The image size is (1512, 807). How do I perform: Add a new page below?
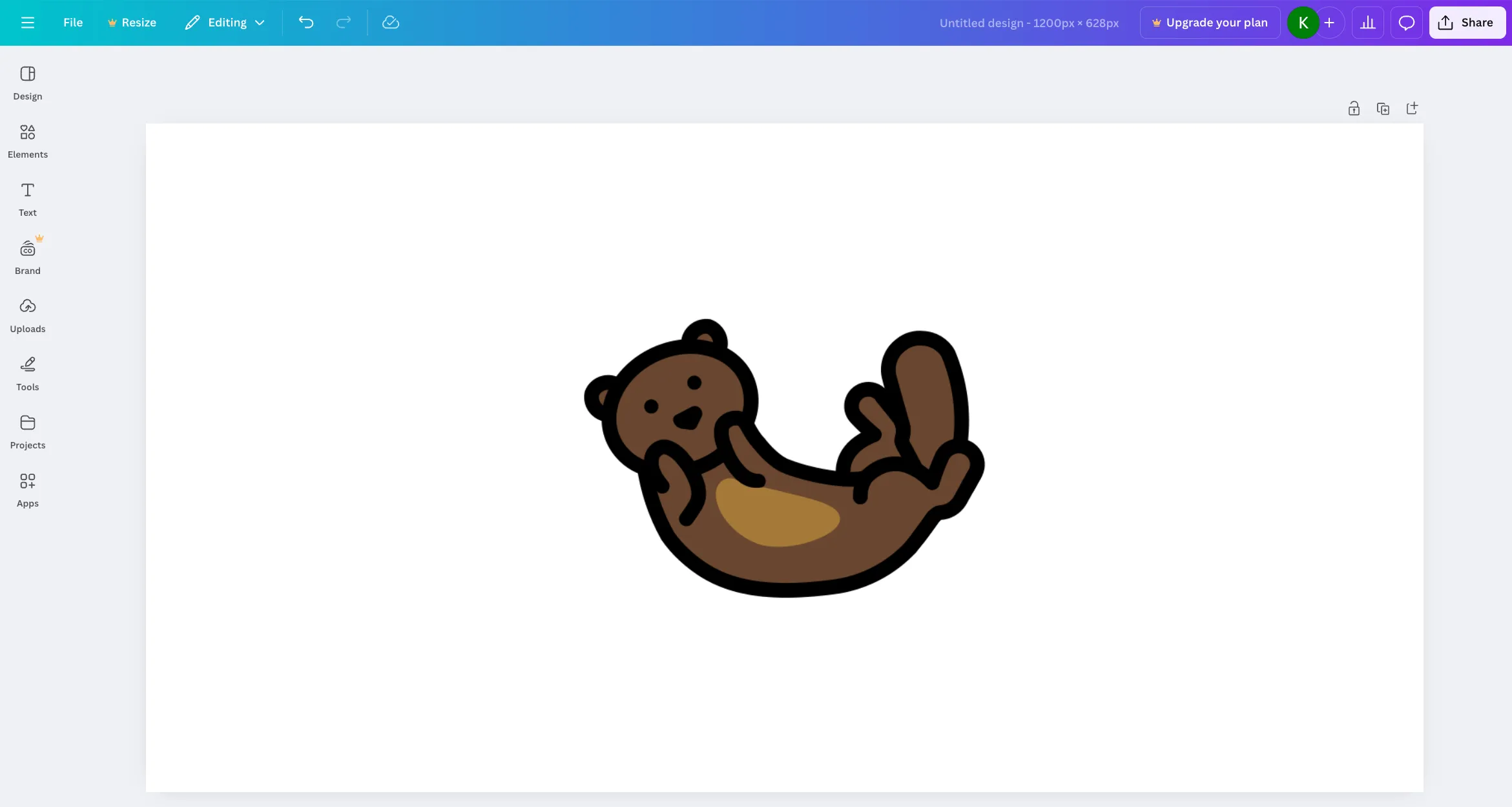[1411, 108]
